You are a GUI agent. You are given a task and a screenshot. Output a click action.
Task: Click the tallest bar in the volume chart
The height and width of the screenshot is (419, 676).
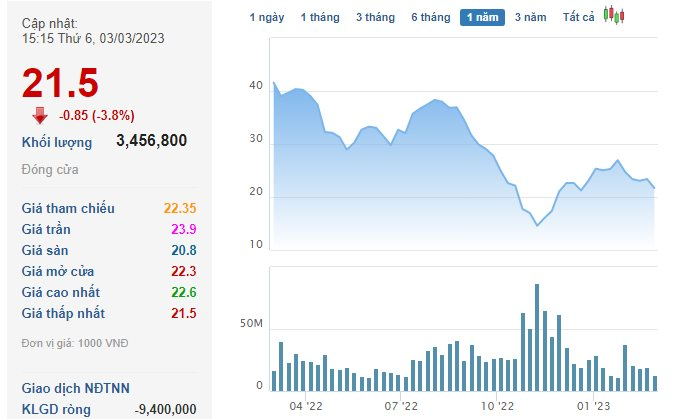pos(537,337)
